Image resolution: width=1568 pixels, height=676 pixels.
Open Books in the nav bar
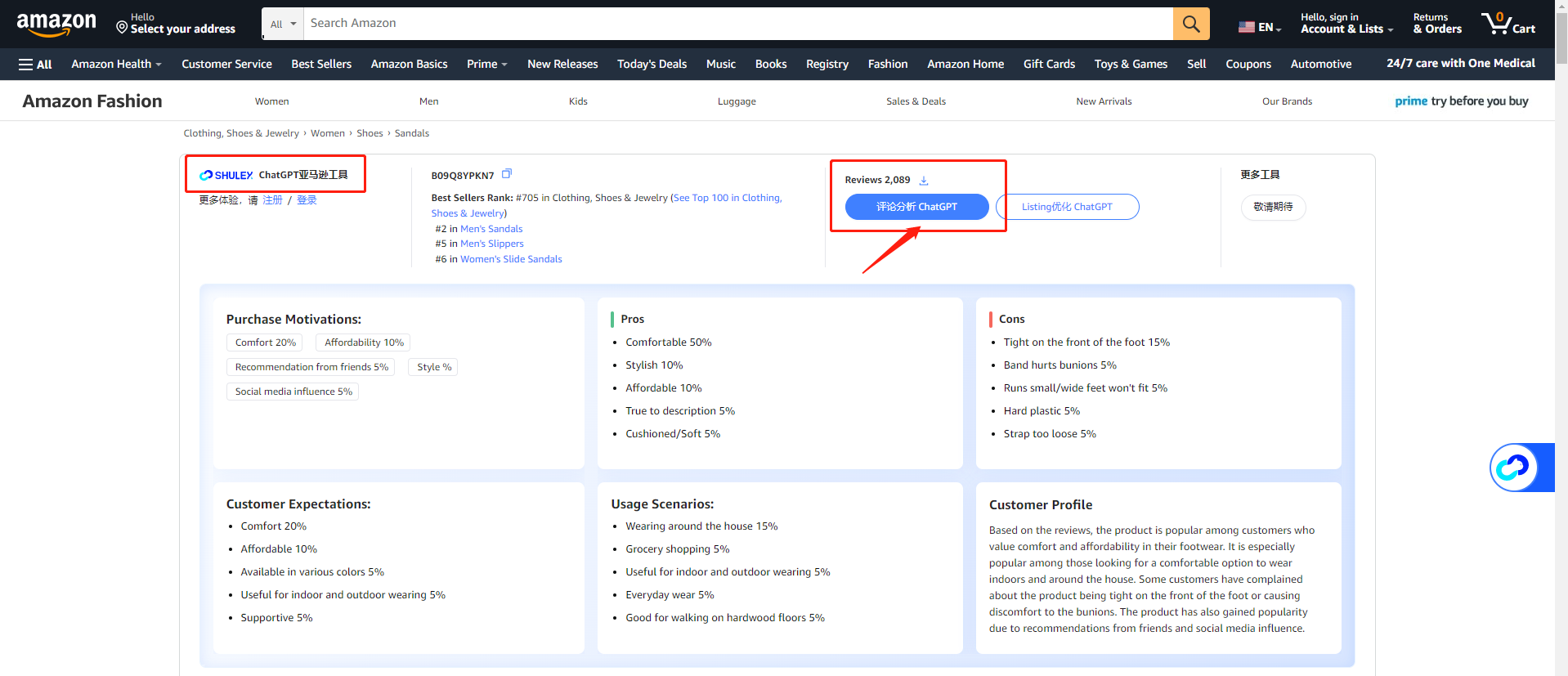[771, 64]
